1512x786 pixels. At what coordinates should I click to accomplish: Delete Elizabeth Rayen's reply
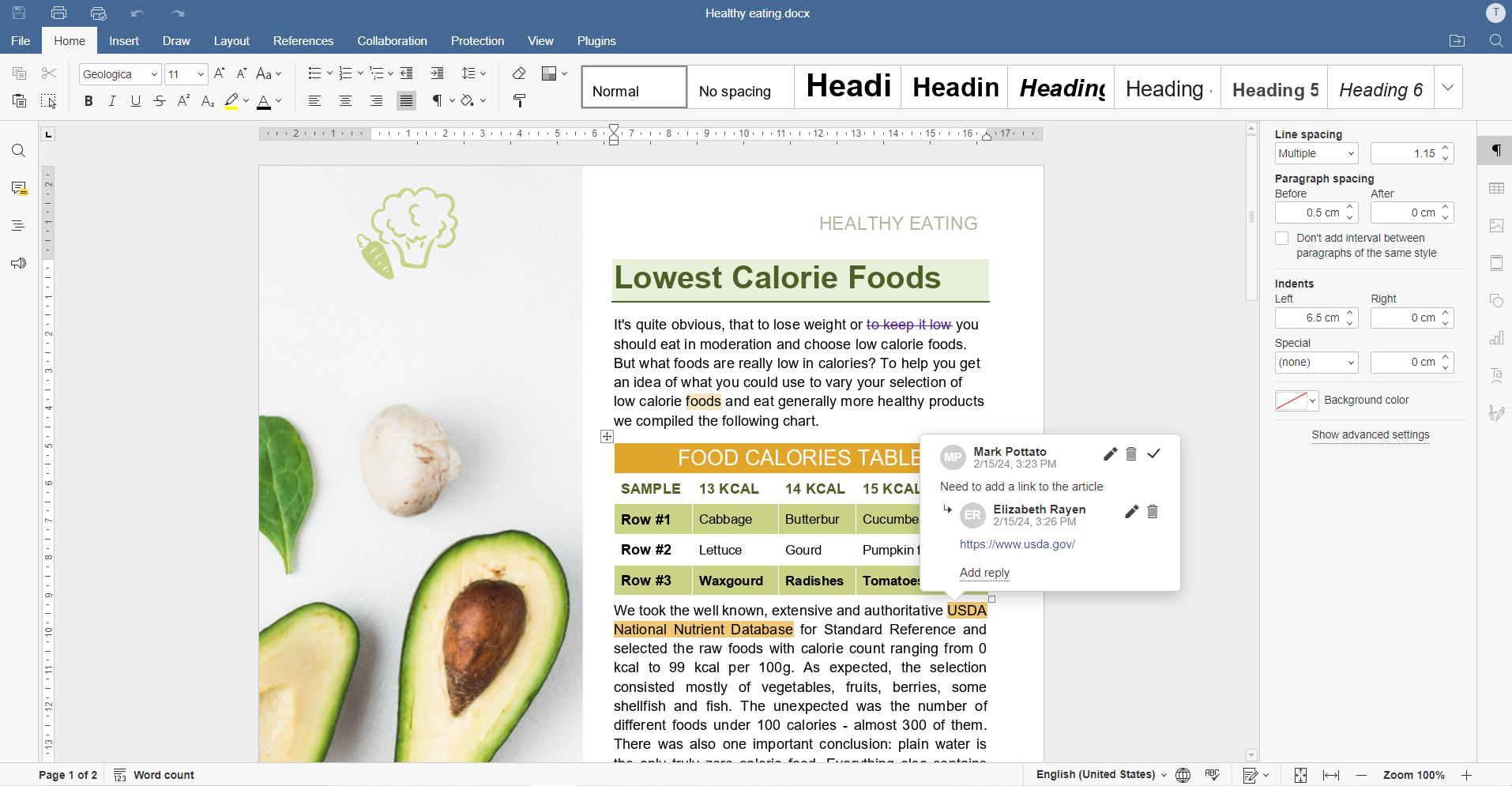click(1153, 512)
